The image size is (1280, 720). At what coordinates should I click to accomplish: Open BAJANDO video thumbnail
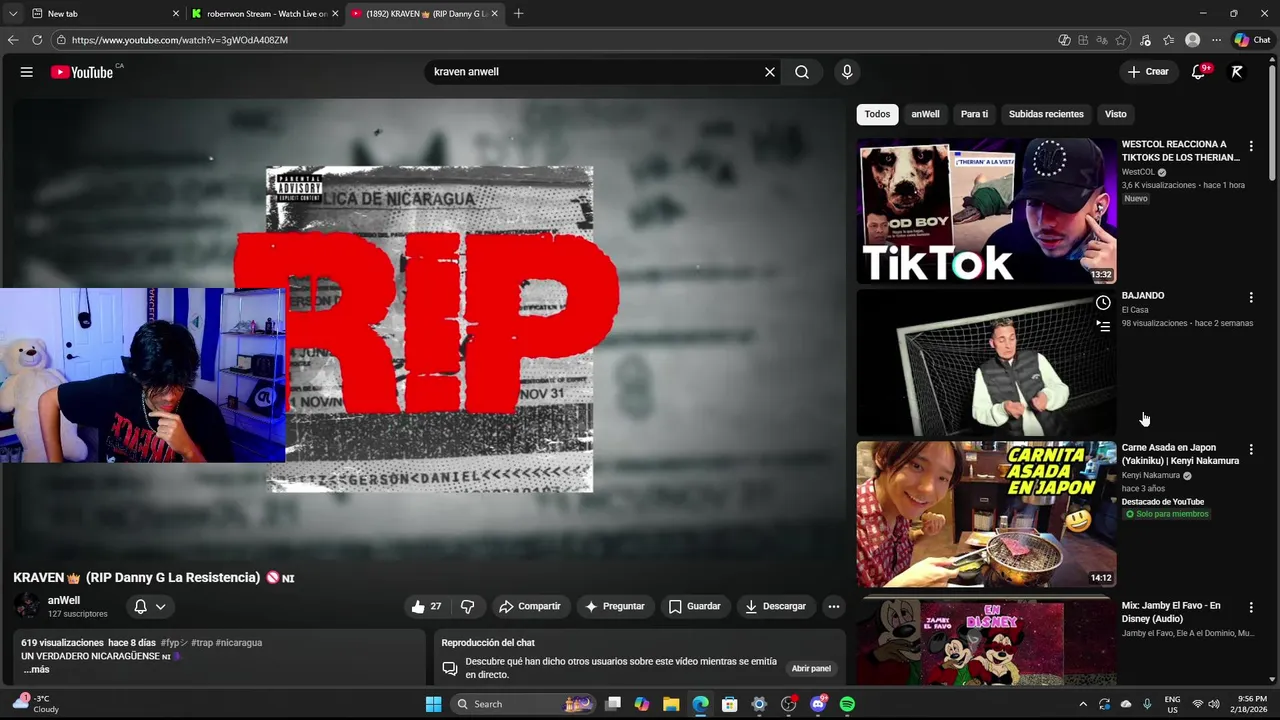pos(986,364)
